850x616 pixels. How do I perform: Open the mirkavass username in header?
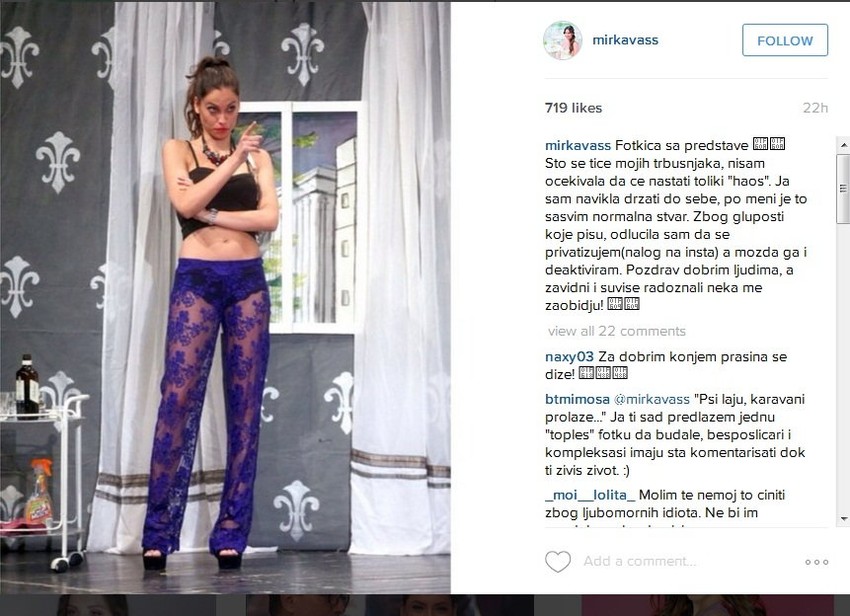coord(625,40)
